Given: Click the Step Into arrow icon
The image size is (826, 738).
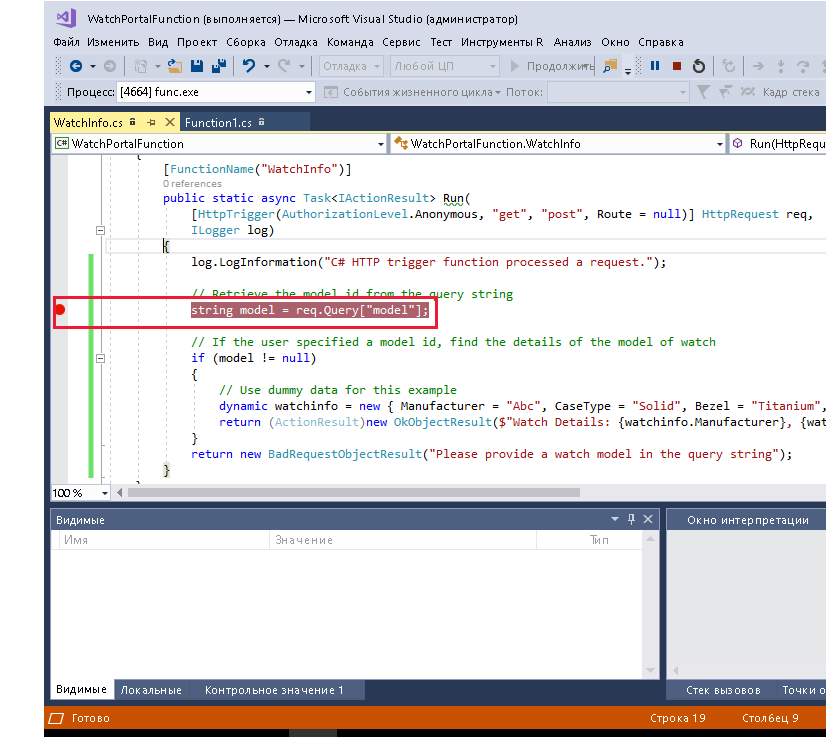Looking at the screenshot, I should coord(781,66).
